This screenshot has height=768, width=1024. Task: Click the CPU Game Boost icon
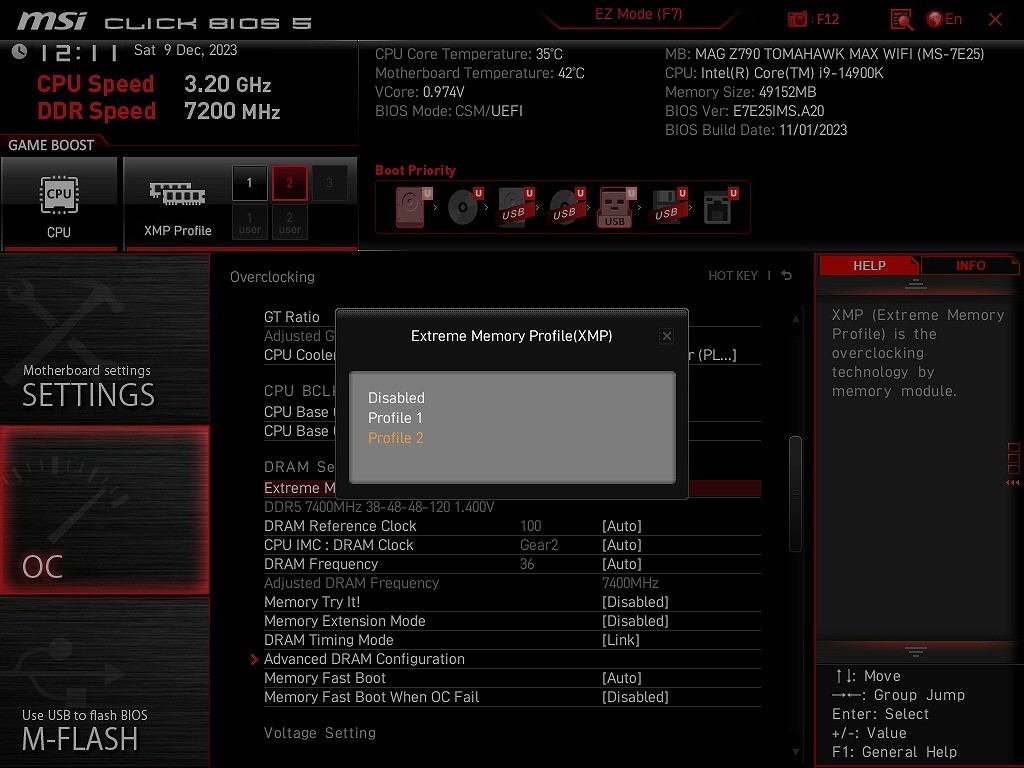point(59,203)
